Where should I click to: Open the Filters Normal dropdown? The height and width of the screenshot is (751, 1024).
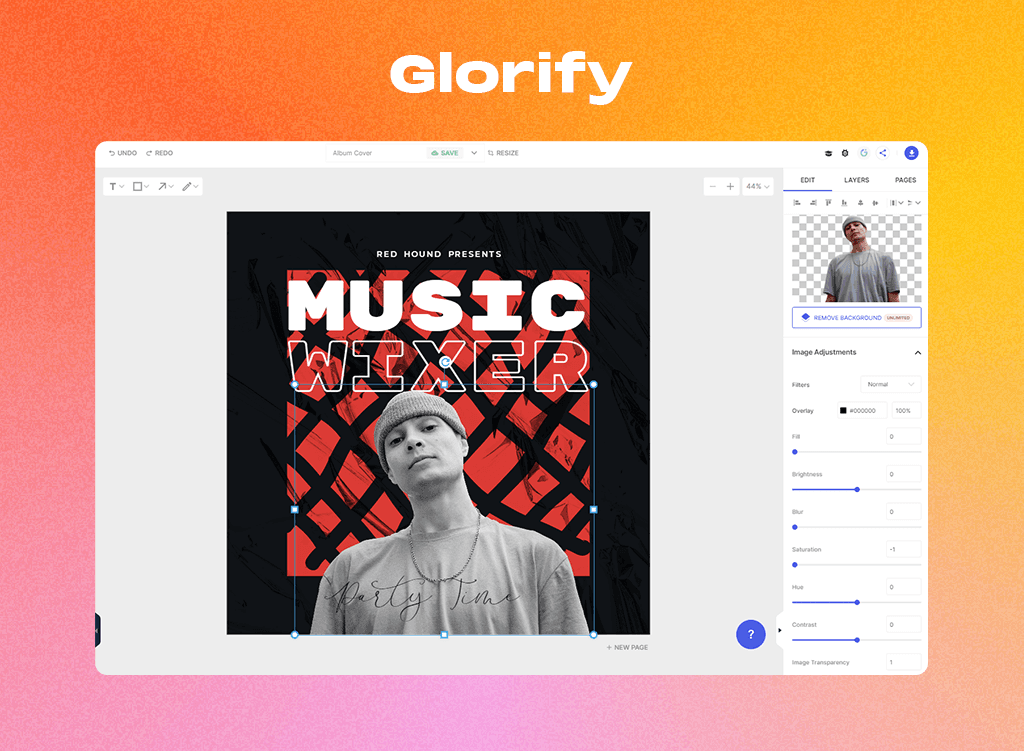890,385
